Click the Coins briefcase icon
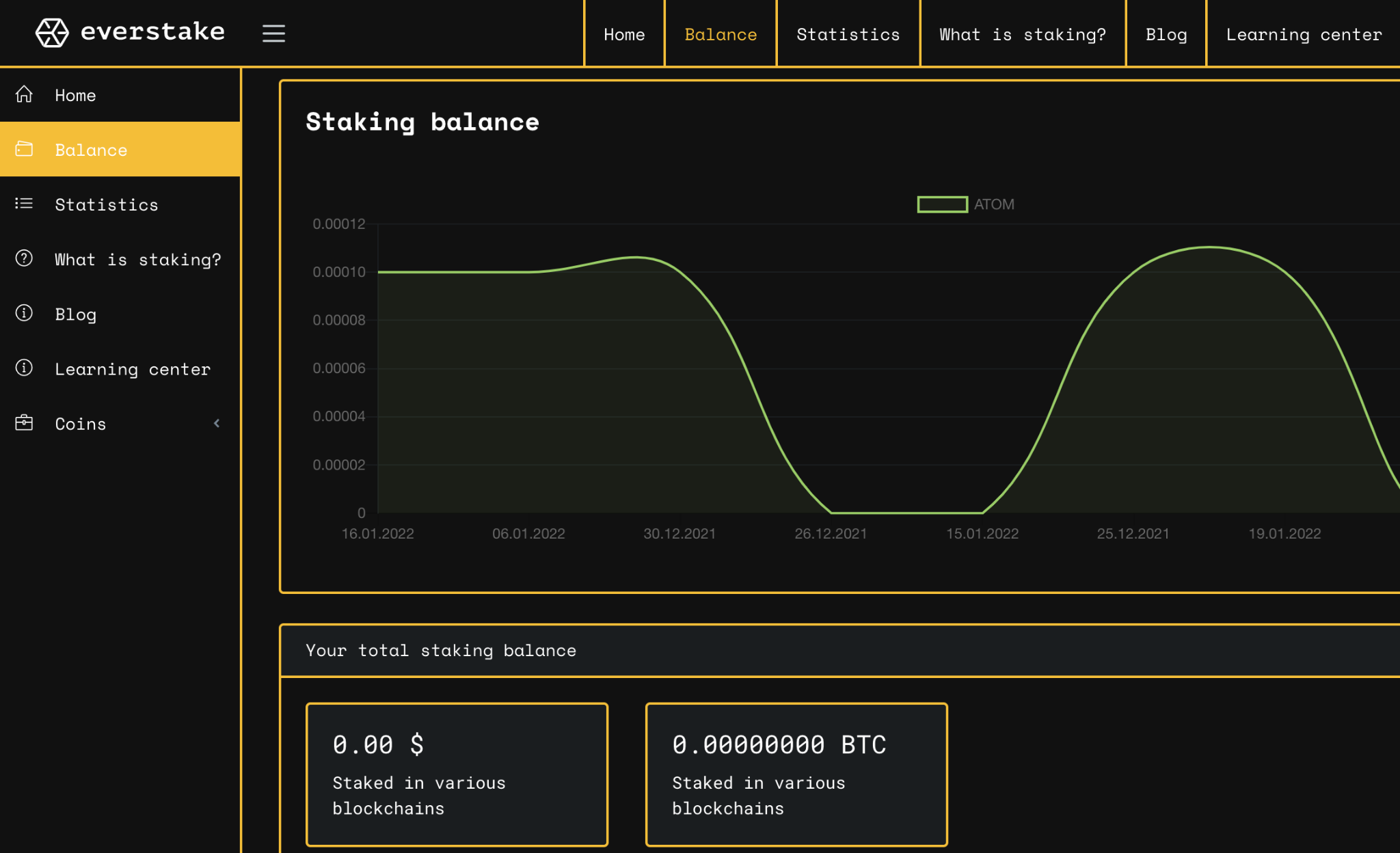The width and height of the screenshot is (1400, 853). 25,423
